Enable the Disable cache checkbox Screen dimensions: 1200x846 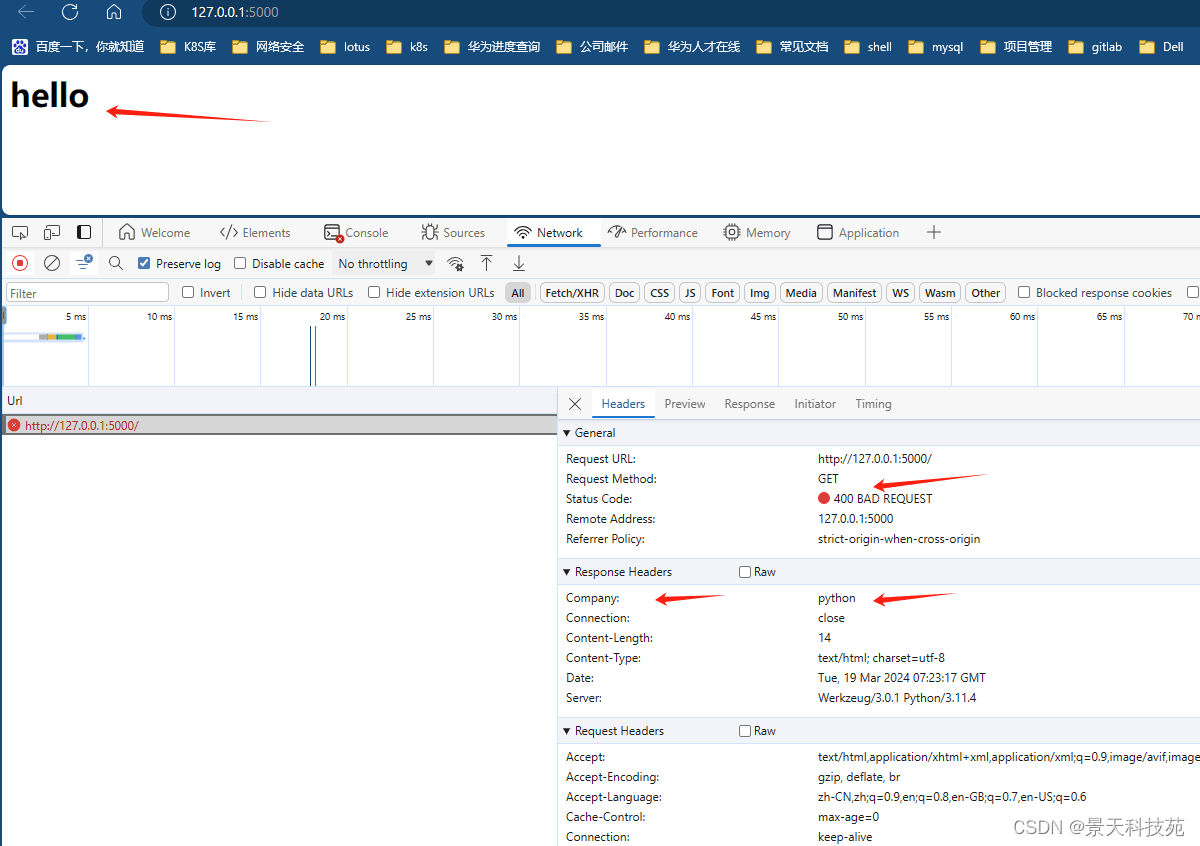(x=240, y=263)
